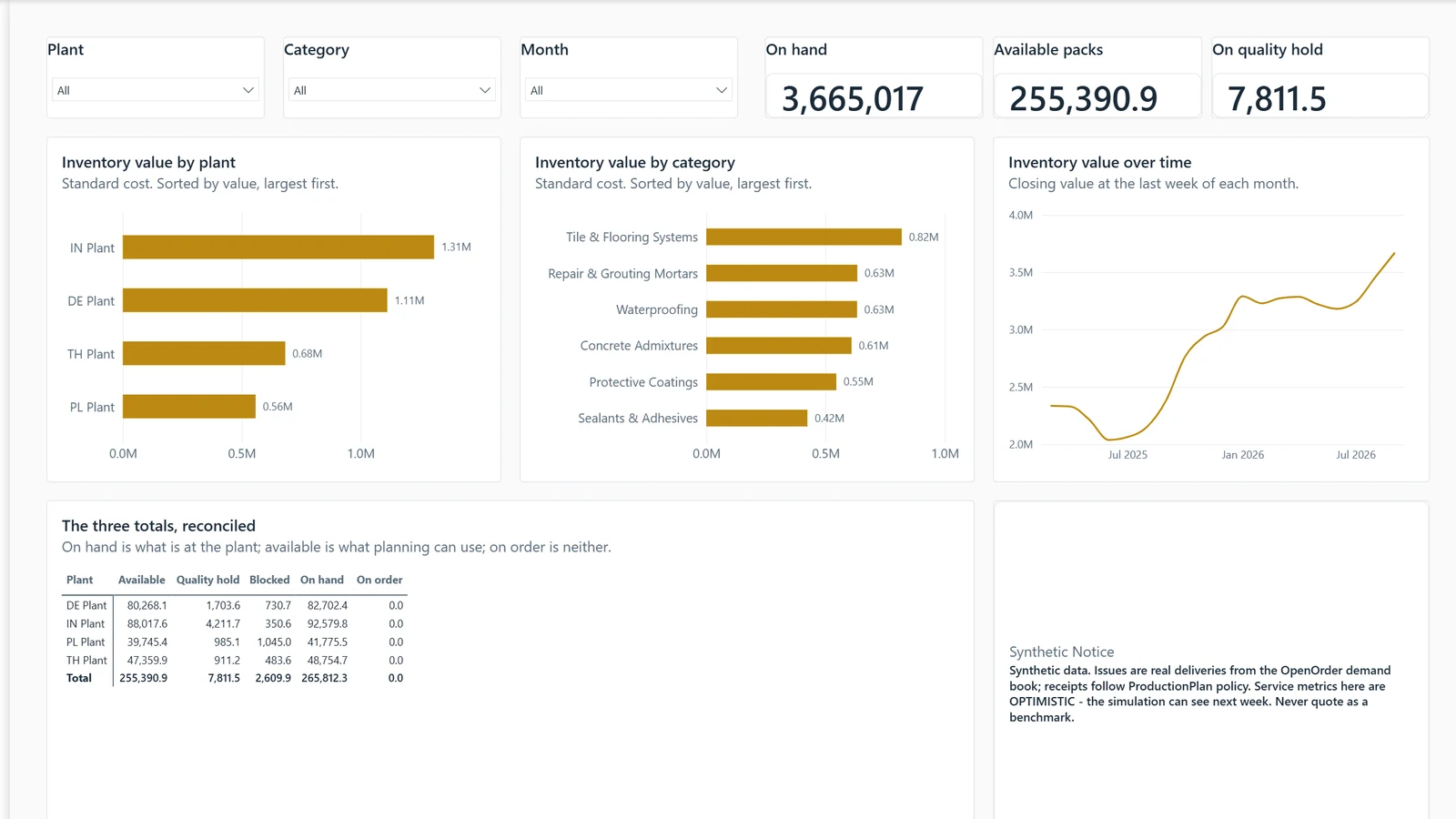Click the Available cell 80,268.1
This screenshot has height=819, width=1456.
click(147, 605)
